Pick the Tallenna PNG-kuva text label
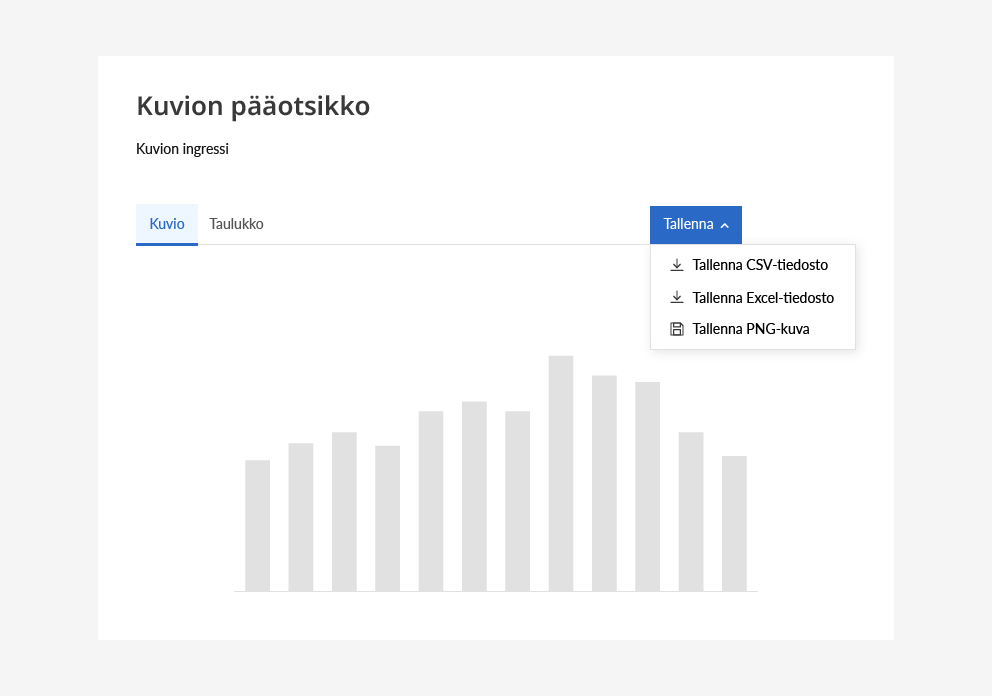The image size is (992, 696). tap(751, 329)
